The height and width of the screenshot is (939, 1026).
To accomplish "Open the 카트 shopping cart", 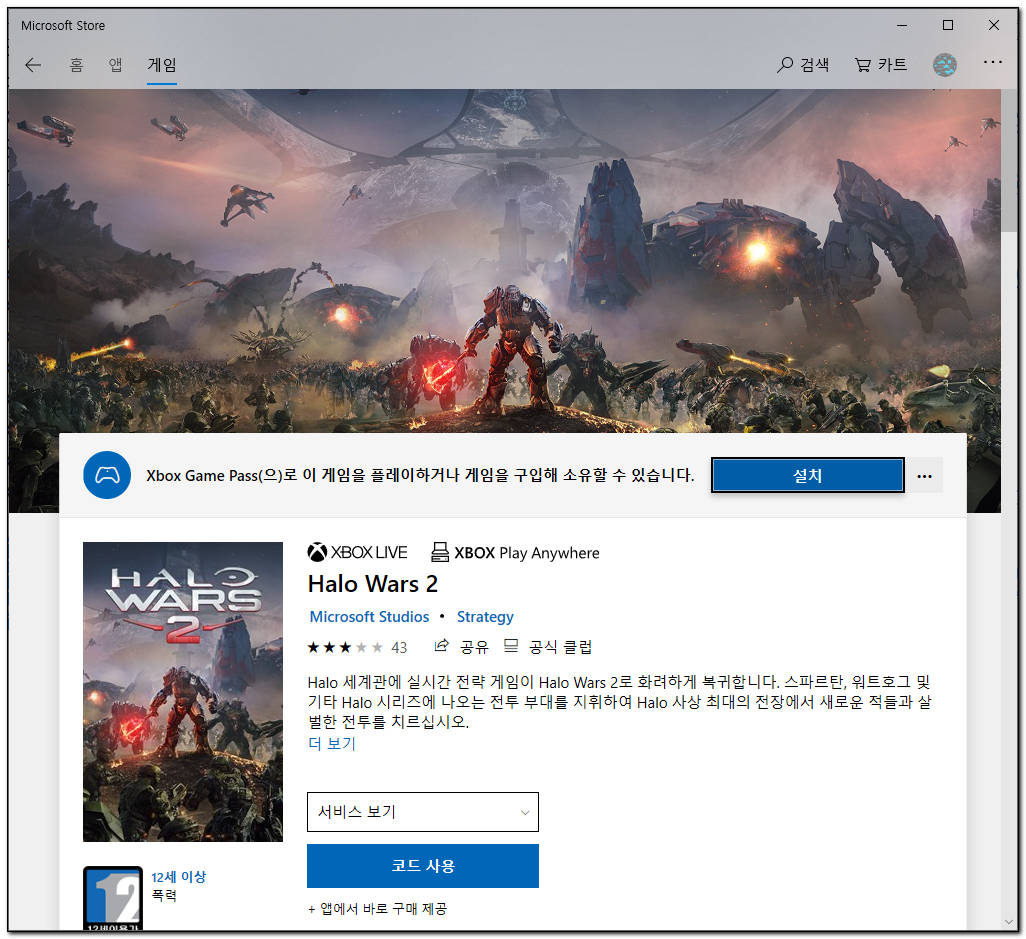I will pyautogui.click(x=881, y=64).
